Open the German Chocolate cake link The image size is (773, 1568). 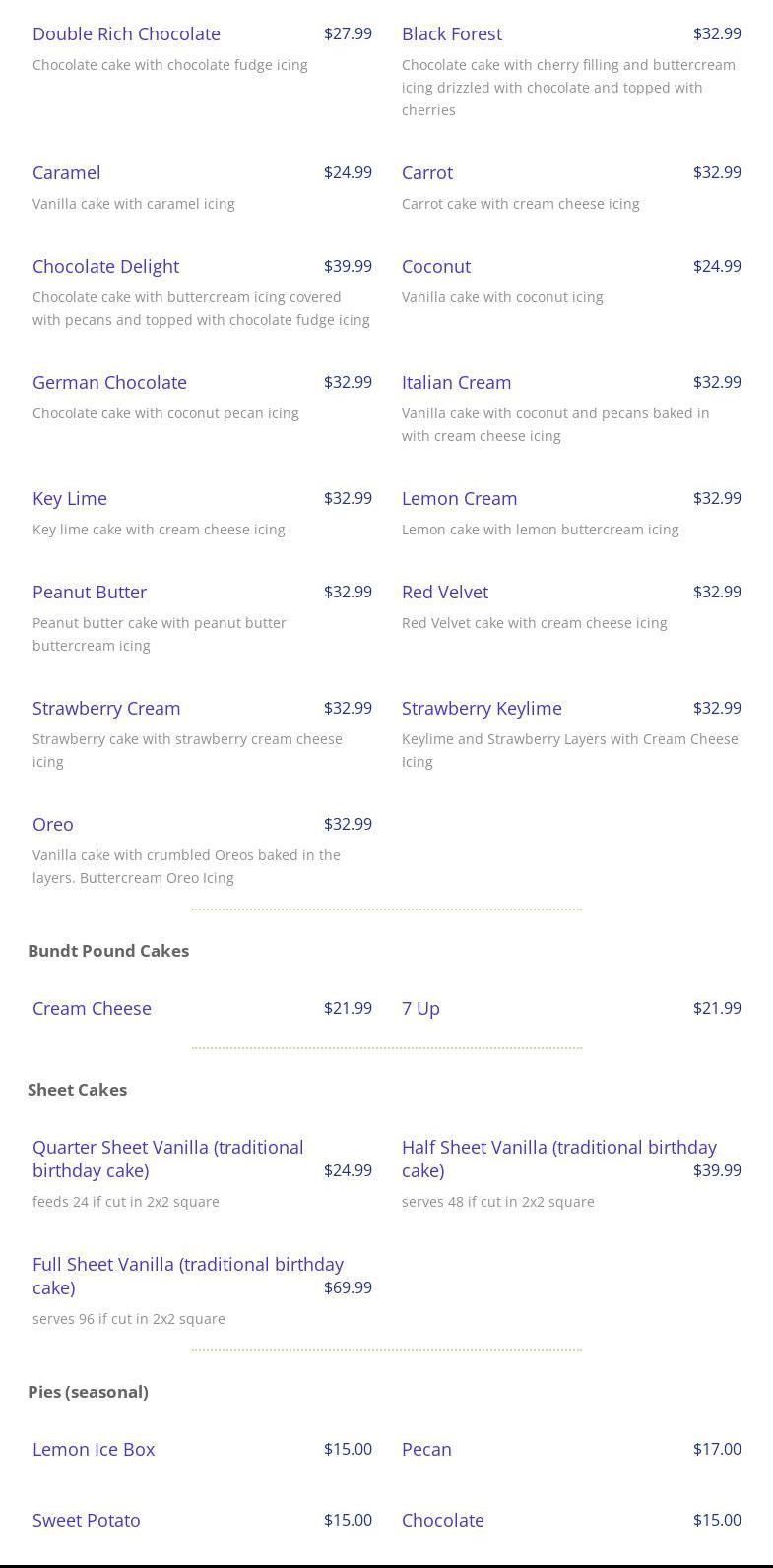(109, 382)
